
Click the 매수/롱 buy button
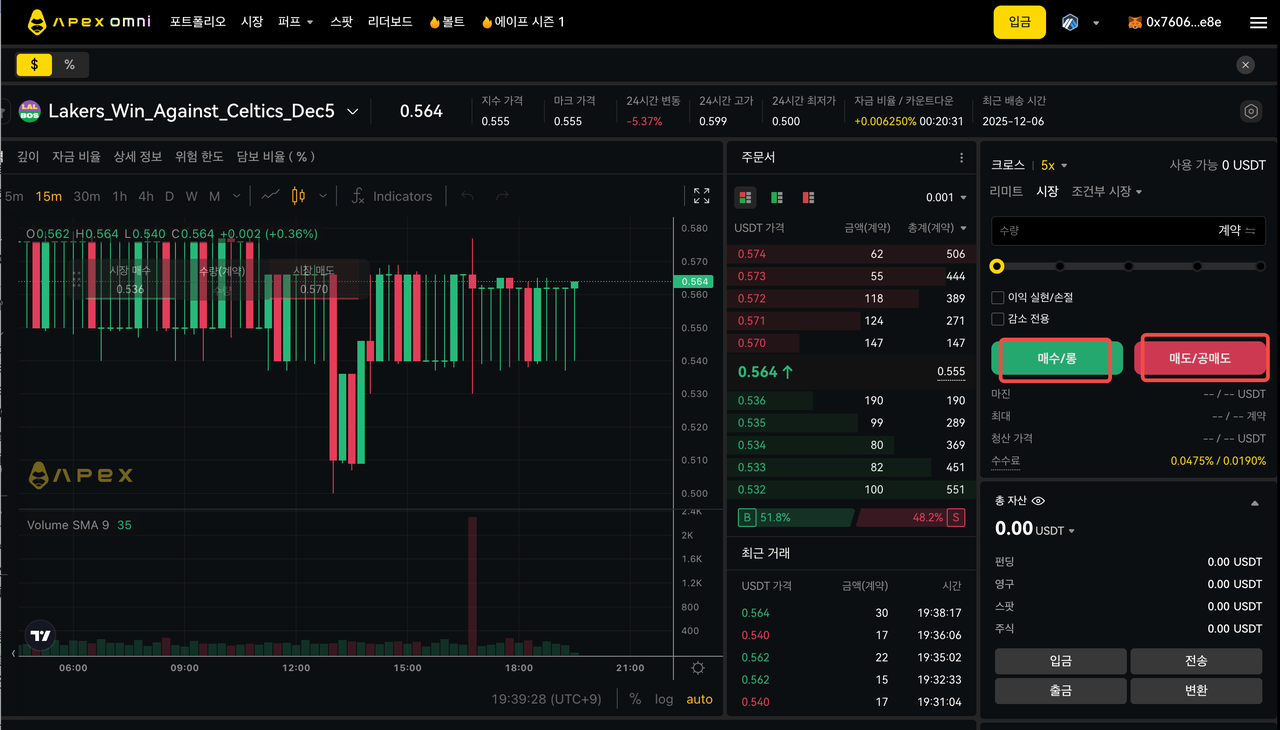pyautogui.click(x=1056, y=358)
